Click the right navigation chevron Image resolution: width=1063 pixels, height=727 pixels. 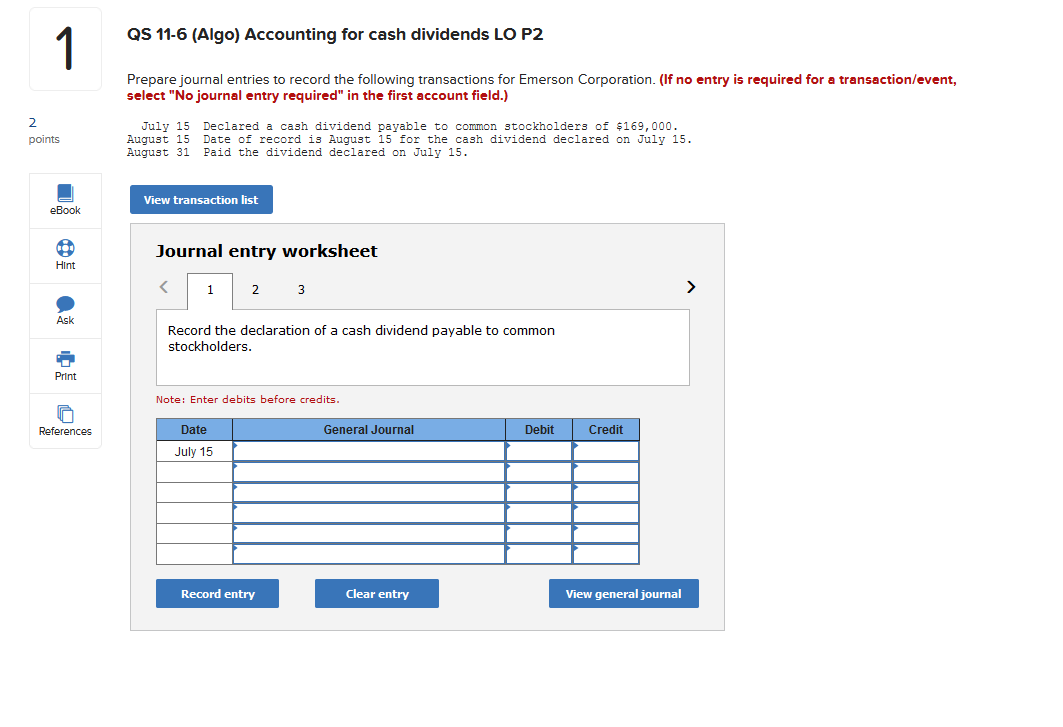point(690,286)
